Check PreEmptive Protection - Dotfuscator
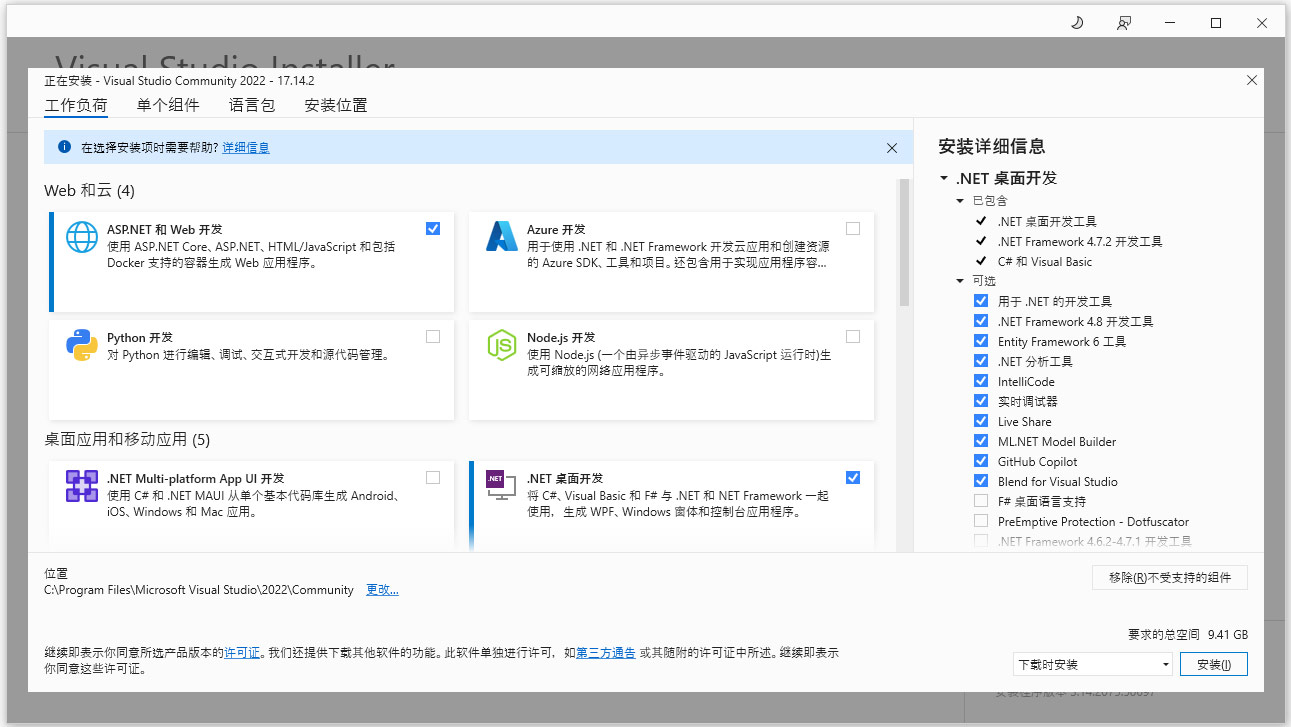This screenshot has height=727, width=1291. point(981,521)
